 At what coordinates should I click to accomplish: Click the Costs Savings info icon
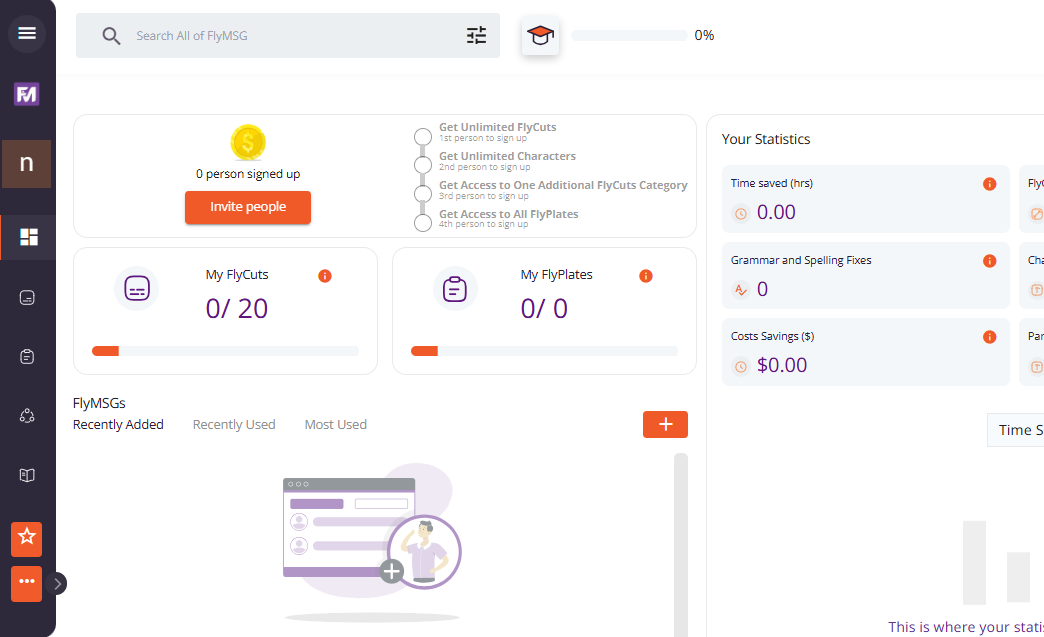[x=989, y=337]
